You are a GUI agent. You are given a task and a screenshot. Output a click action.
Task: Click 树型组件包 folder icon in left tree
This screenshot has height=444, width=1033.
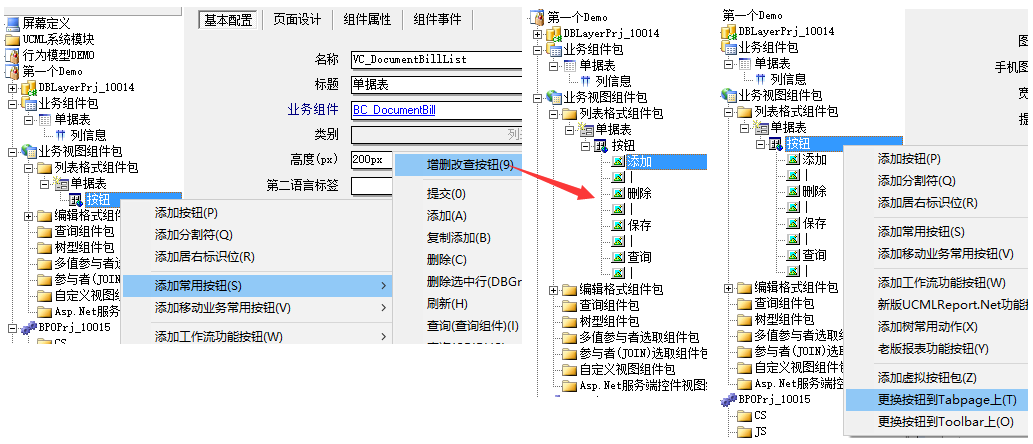click(44, 248)
